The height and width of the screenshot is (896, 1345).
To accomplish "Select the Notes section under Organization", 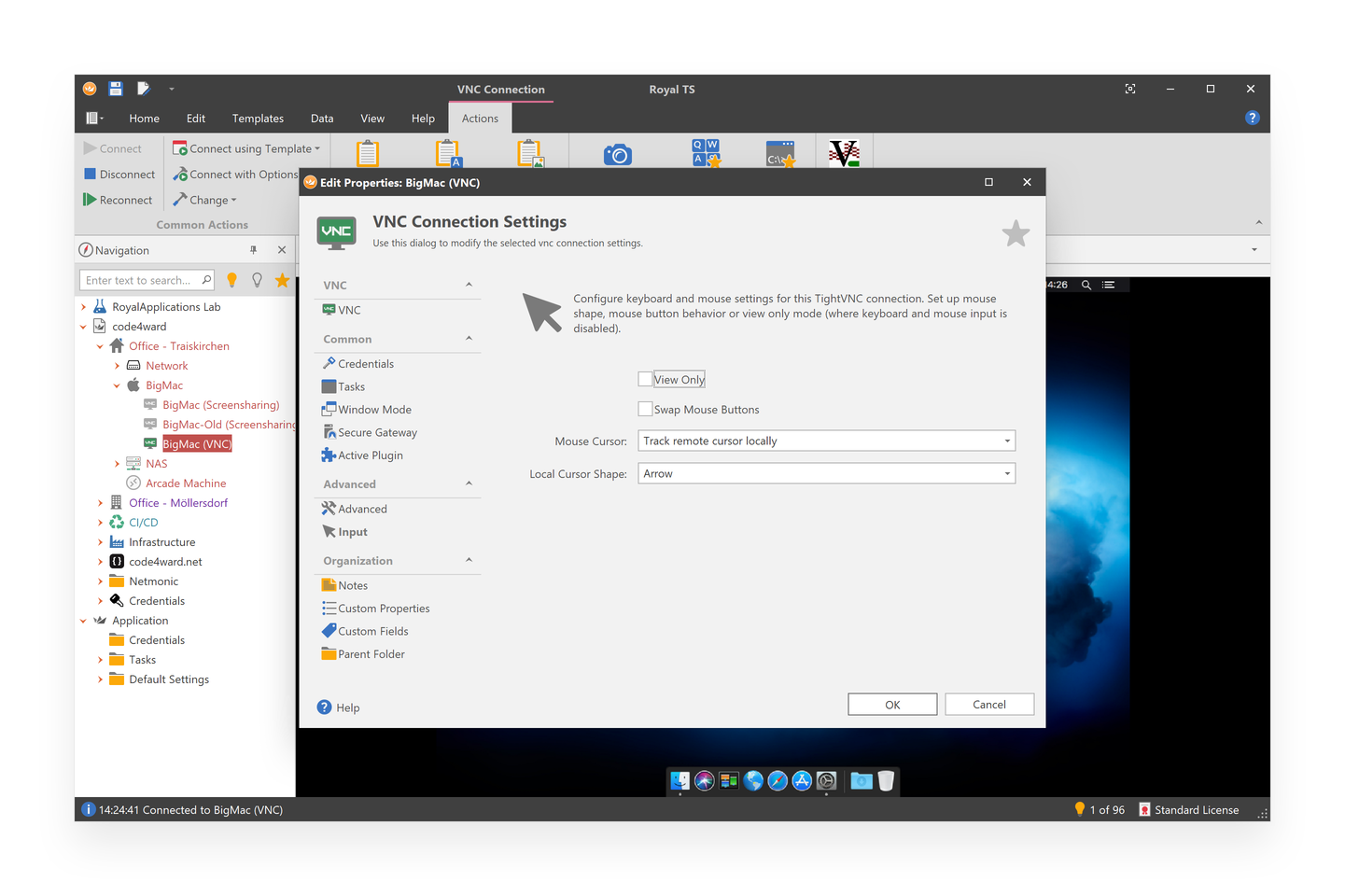I will point(350,584).
